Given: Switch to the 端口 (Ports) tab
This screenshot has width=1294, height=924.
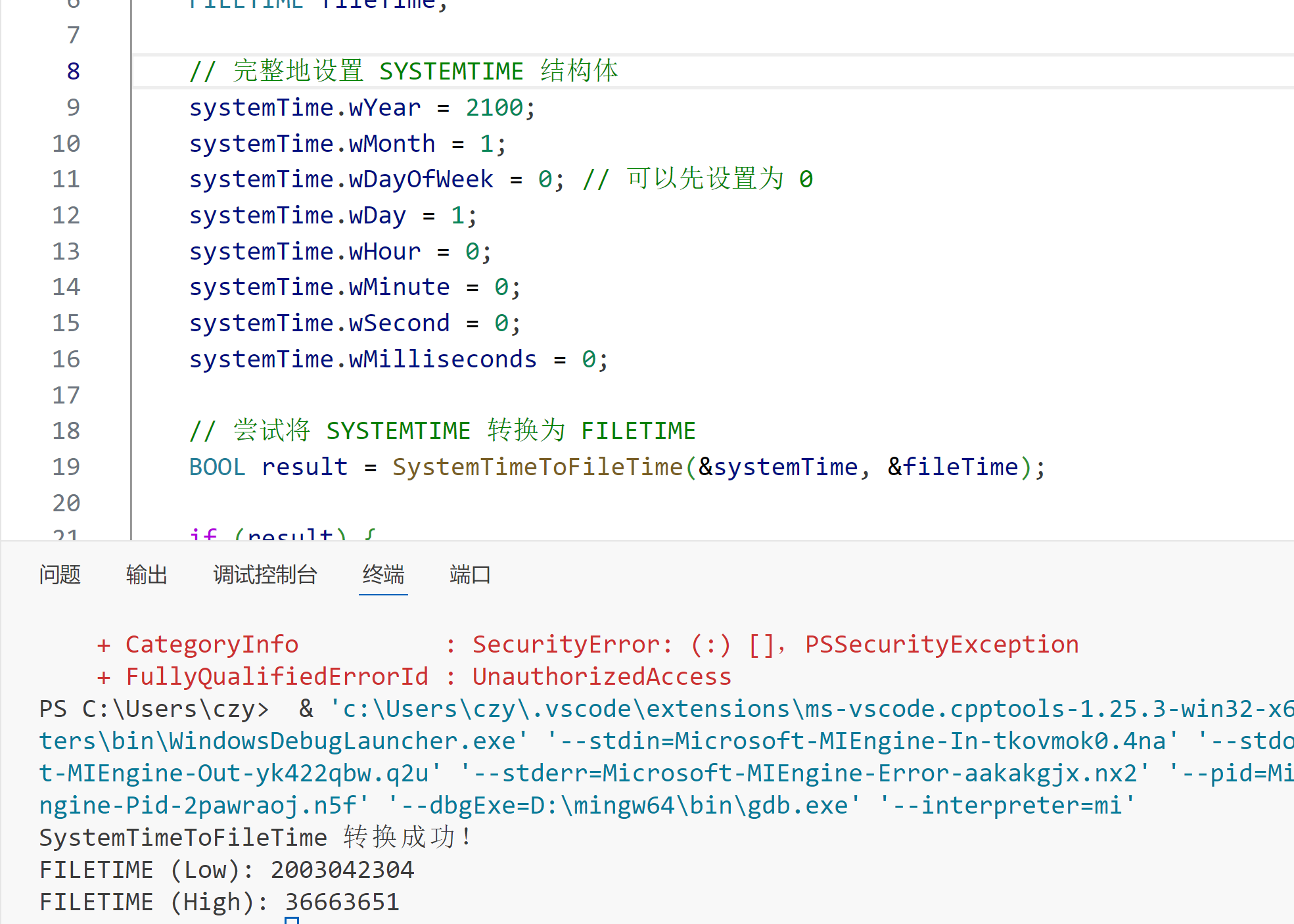Looking at the screenshot, I should (470, 575).
